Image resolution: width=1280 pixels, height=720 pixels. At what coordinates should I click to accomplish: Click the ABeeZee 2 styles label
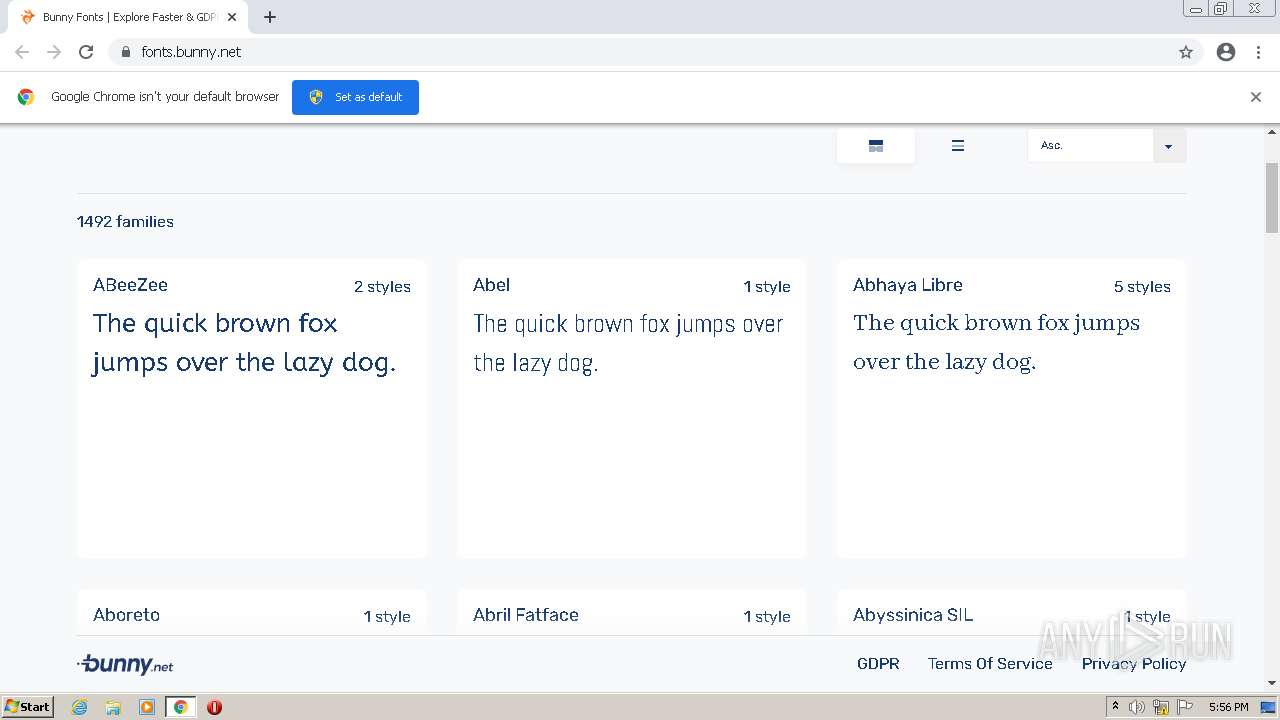tap(382, 287)
